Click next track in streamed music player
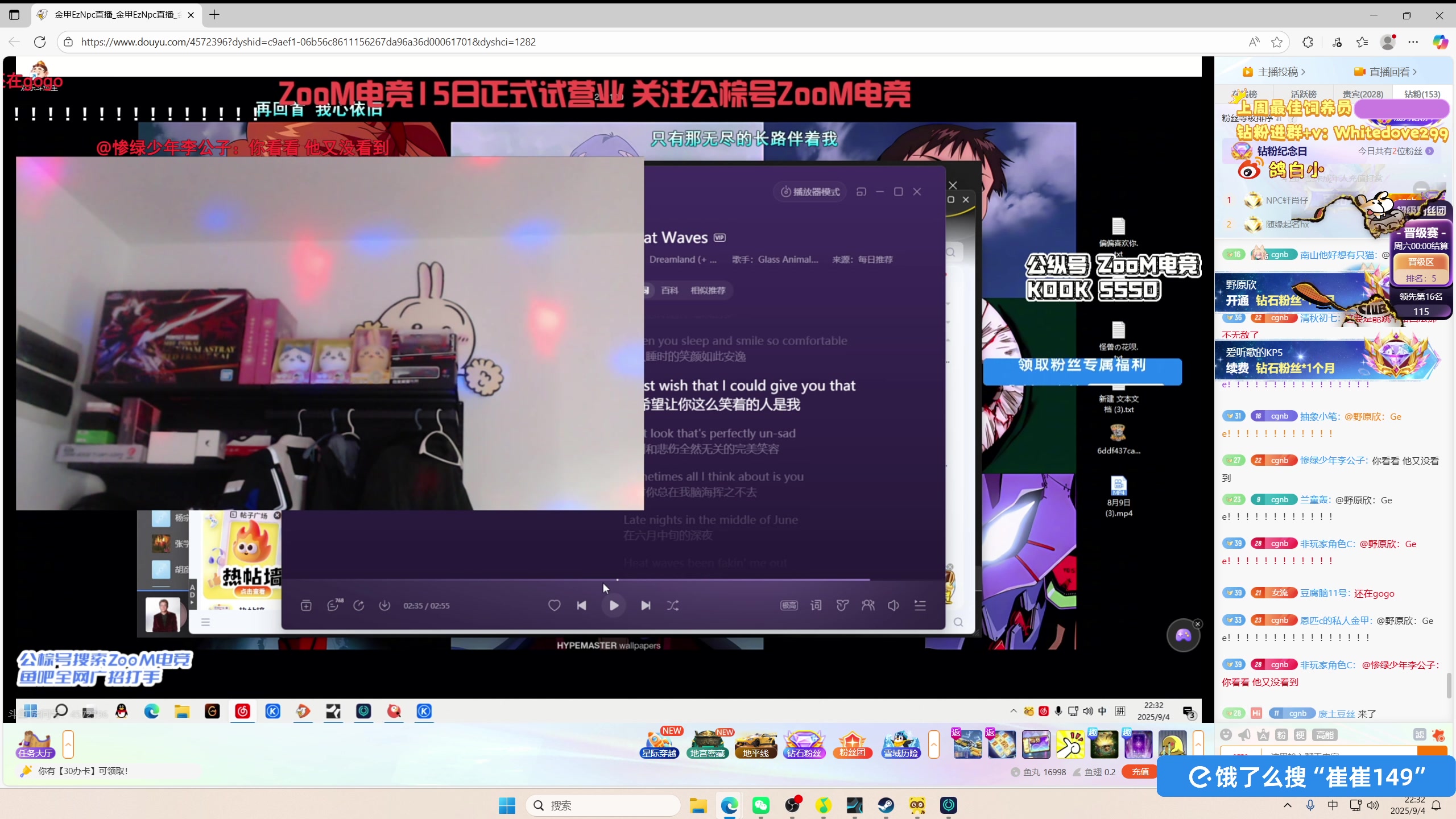 tap(646, 606)
